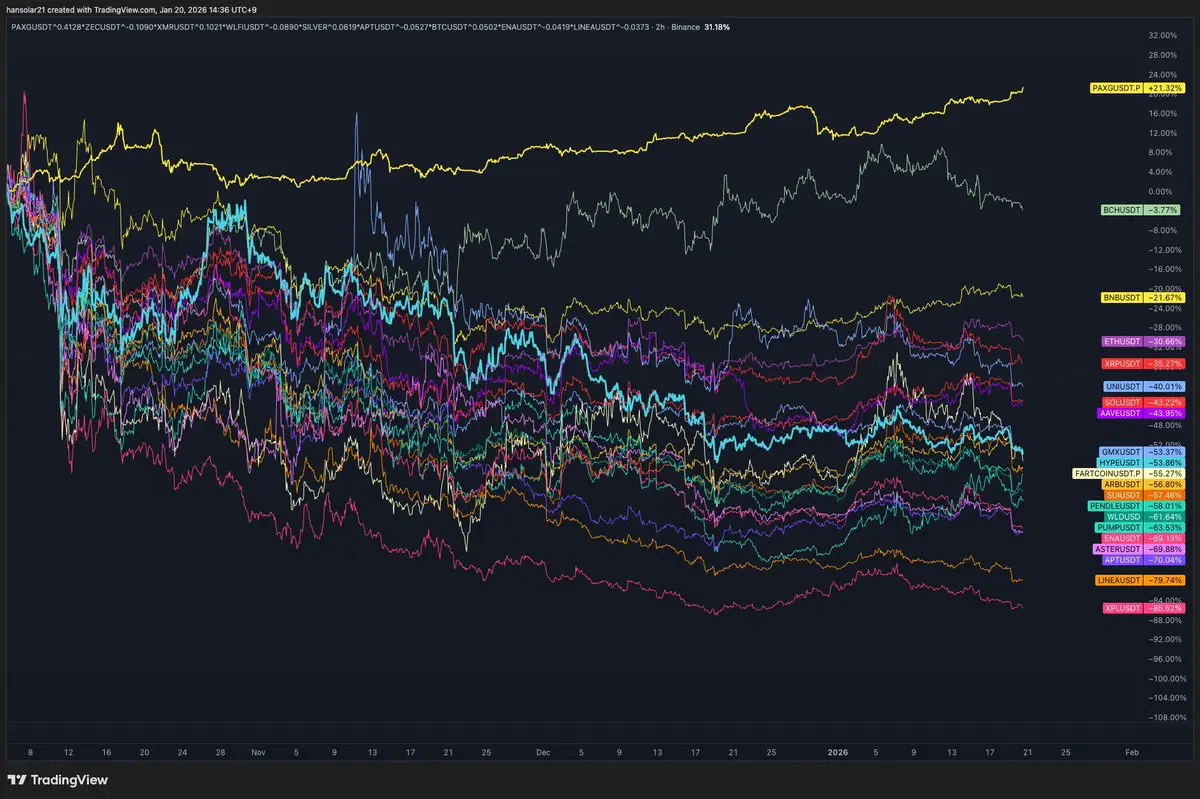Click the APTUSDT price scale label
This screenshot has height=799, width=1200.
click(x=1142, y=560)
